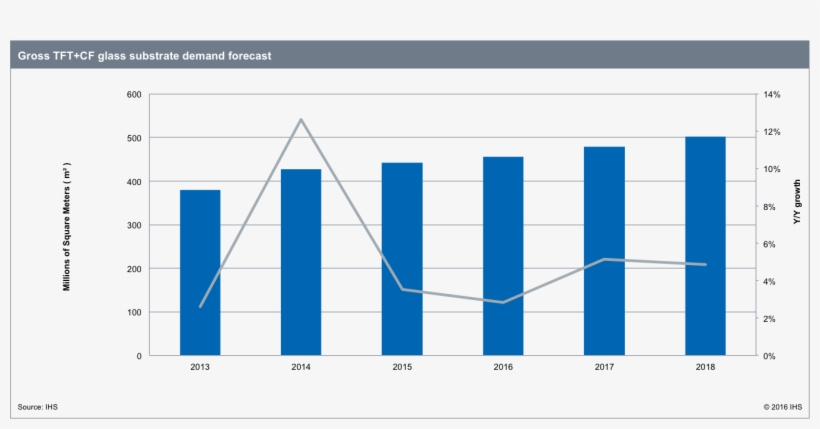This screenshot has width=820, height=429.
Task: Click the '14%' right axis value
Action: (771, 95)
